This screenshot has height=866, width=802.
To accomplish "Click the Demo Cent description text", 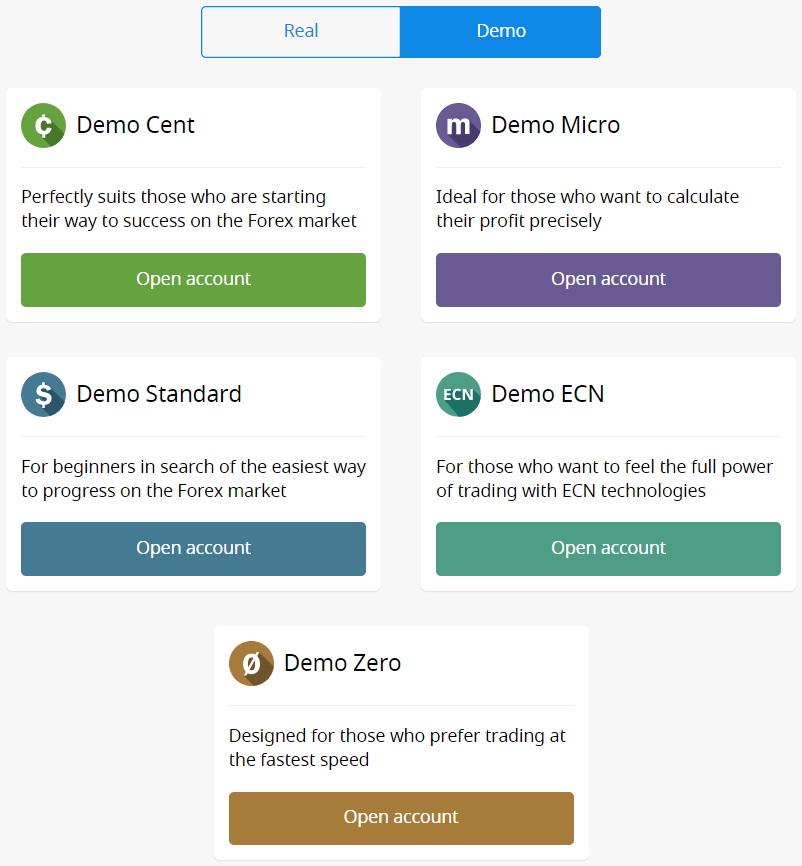I will click(x=189, y=209).
